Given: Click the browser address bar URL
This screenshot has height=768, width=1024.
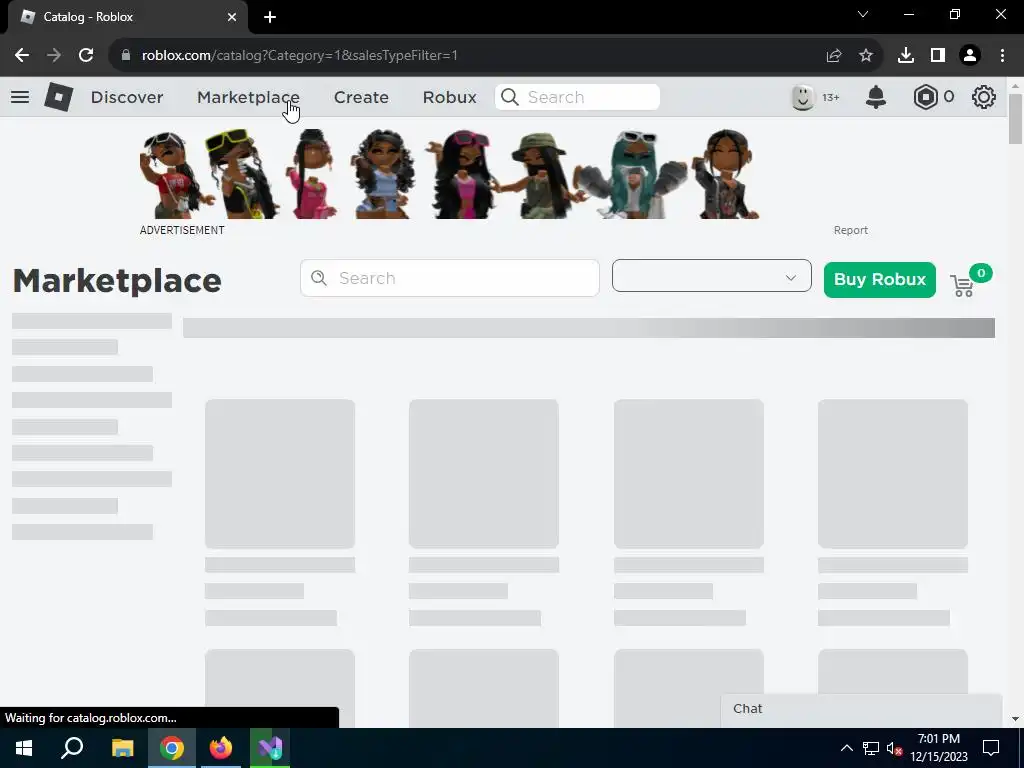Looking at the screenshot, I should point(300,56).
